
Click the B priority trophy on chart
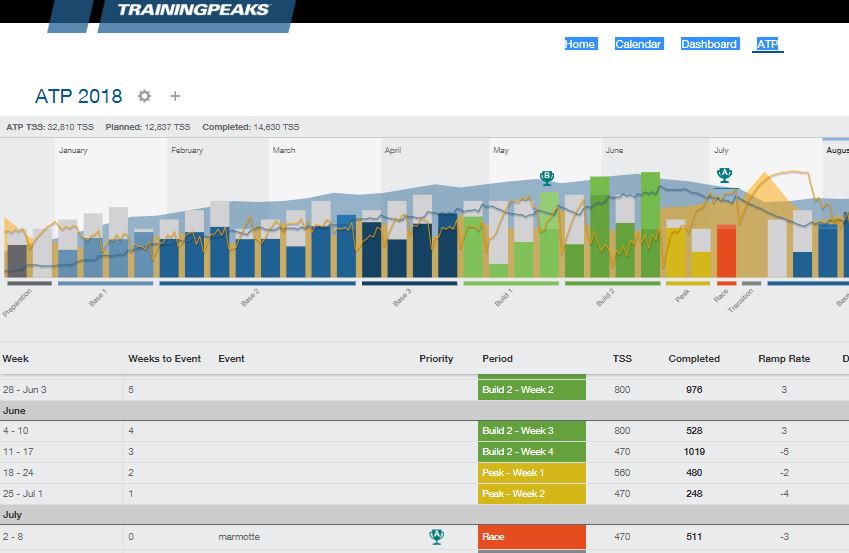[x=546, y=177]
